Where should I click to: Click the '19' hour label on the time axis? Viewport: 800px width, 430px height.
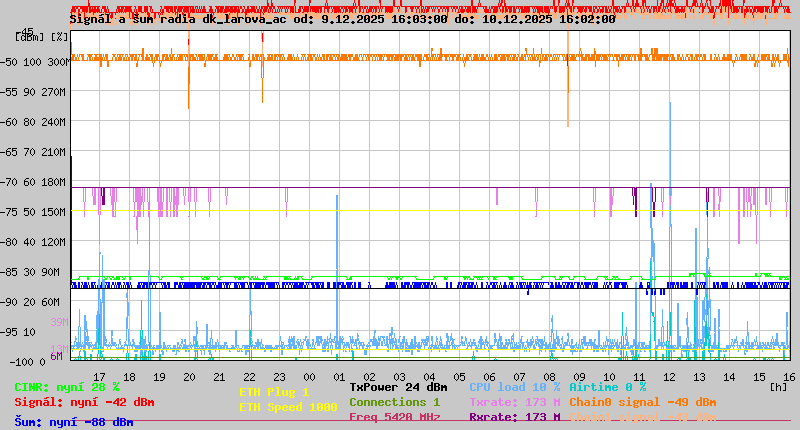(x=160, y=377)
